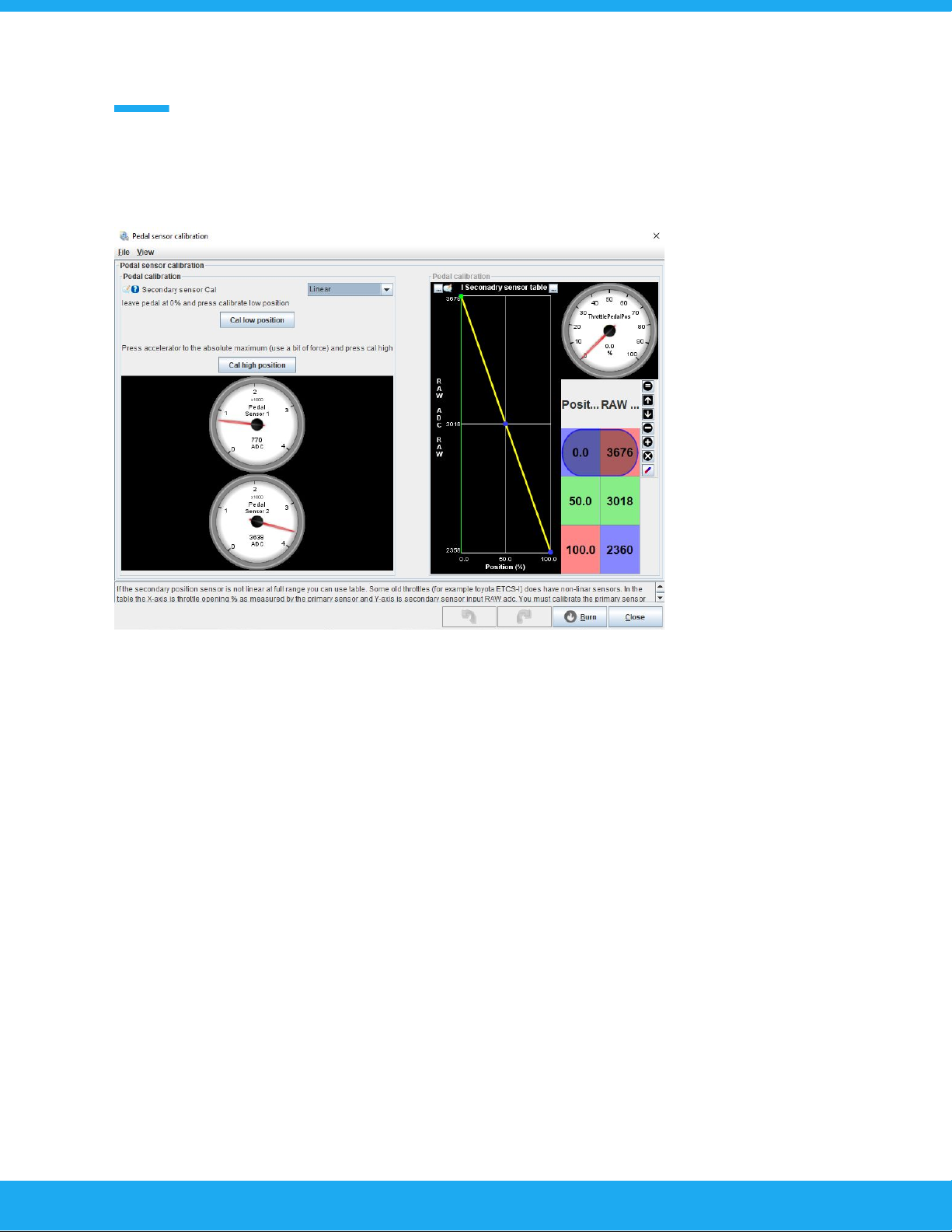Screen dimensions: 952x1232
Task: Select the blue middle point at 3018 on the curve
Action: (506, 424)
